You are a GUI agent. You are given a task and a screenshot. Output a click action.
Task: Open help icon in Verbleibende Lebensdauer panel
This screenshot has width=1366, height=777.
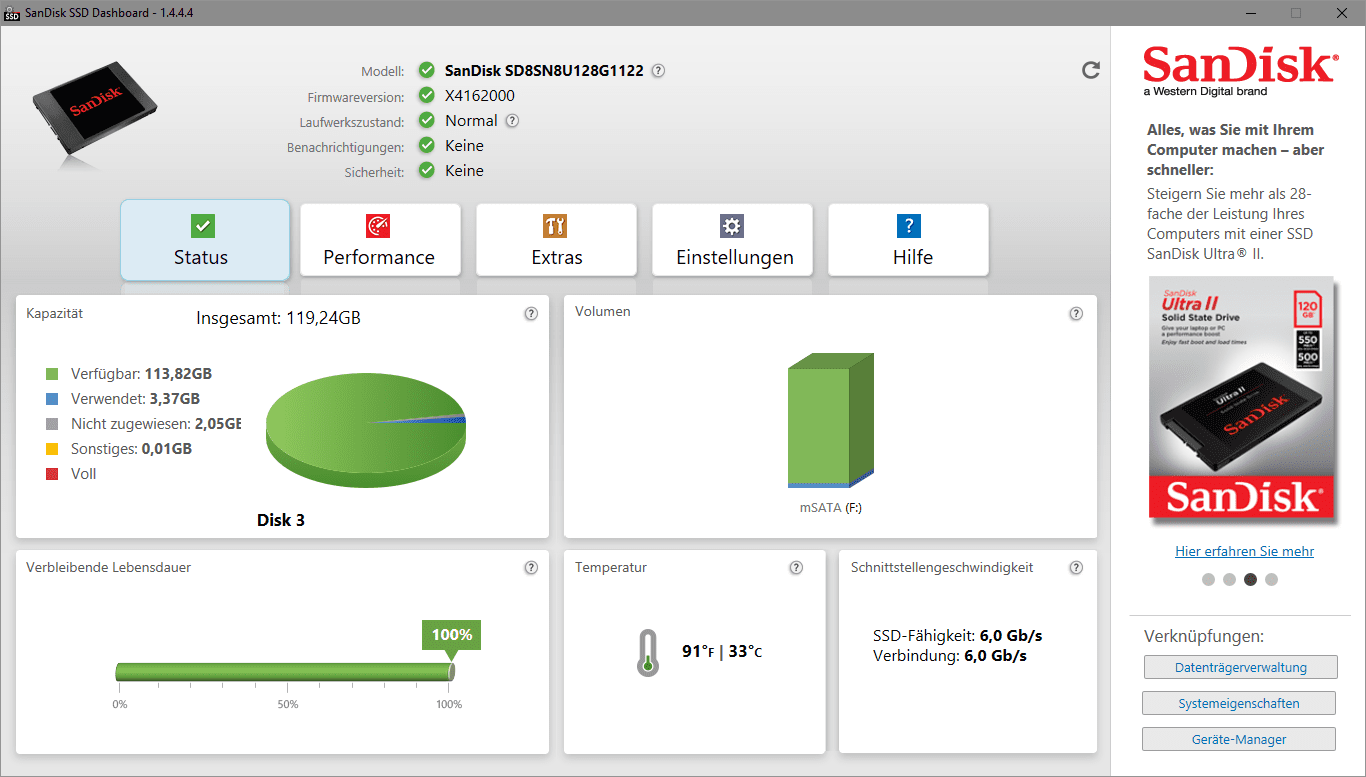point(531,568)
